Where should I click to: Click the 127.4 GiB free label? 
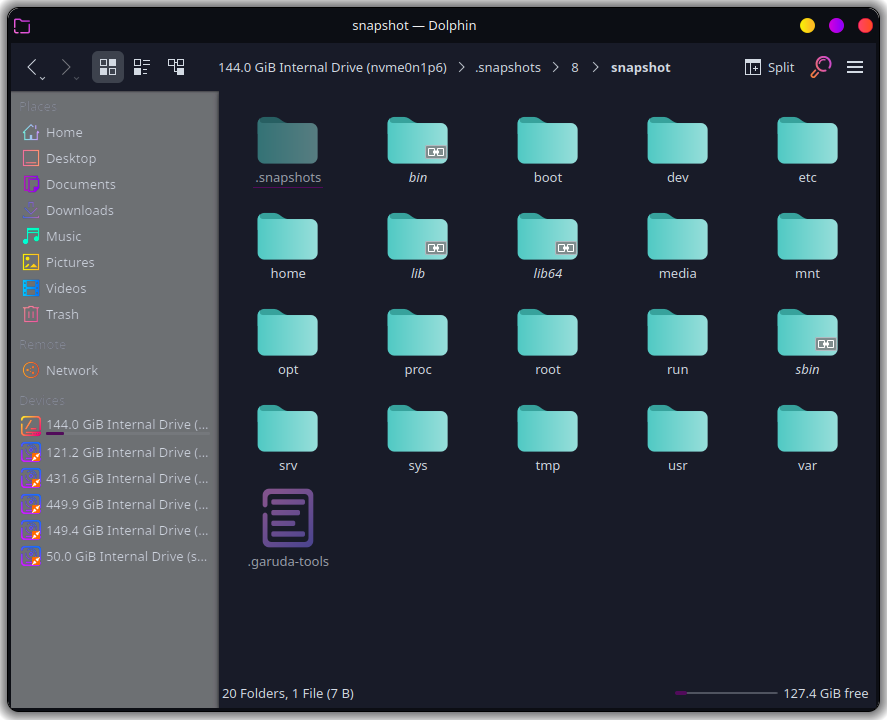[x=826, y=693]
